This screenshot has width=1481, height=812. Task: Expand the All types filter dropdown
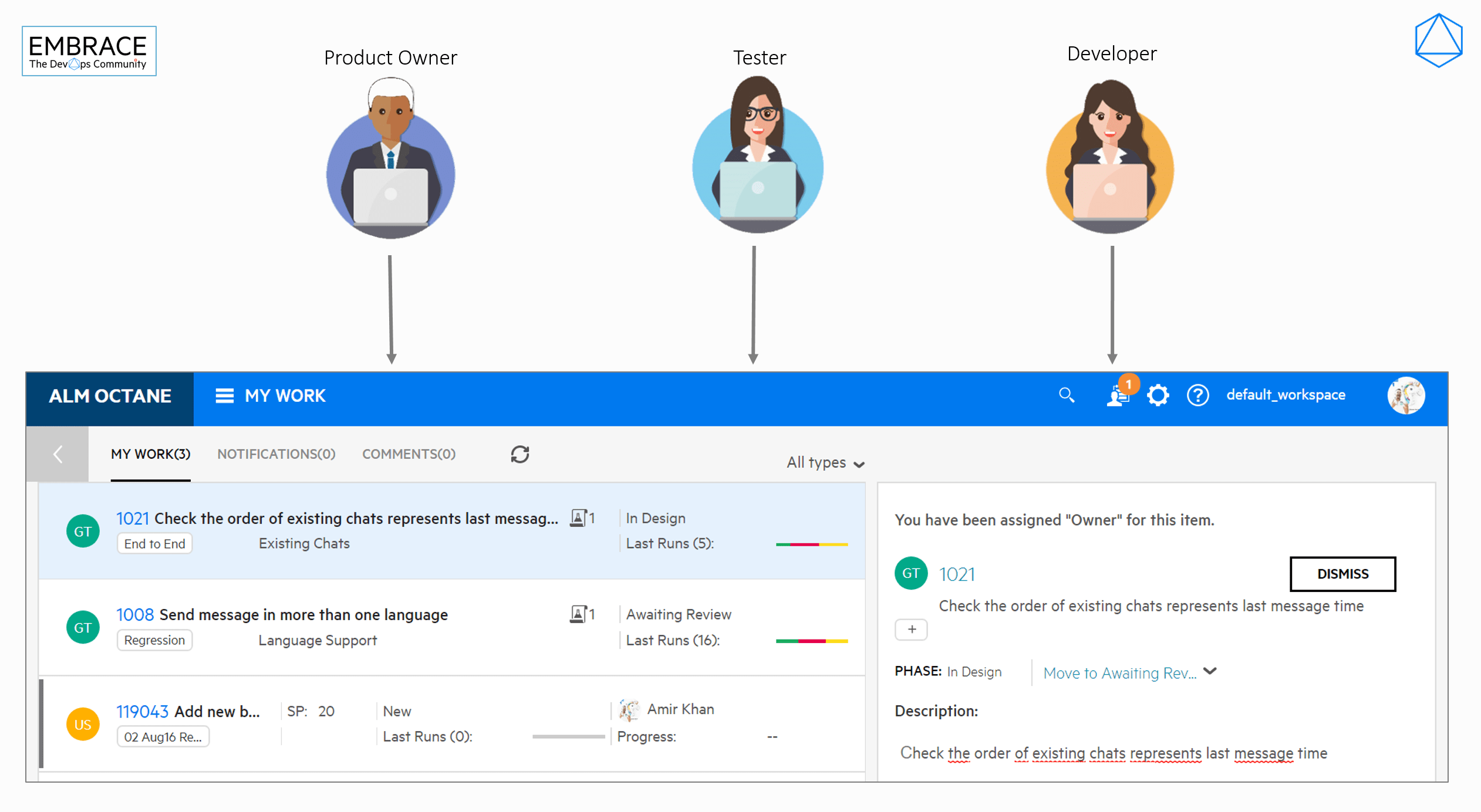tap(825, 463)
